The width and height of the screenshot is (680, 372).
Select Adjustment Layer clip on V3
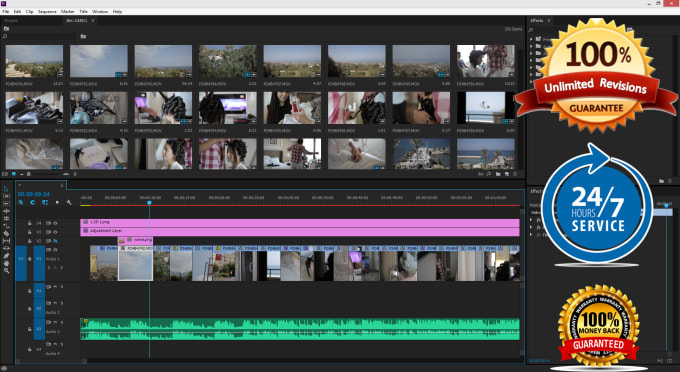pyautogui.click(x=300, y=232)
